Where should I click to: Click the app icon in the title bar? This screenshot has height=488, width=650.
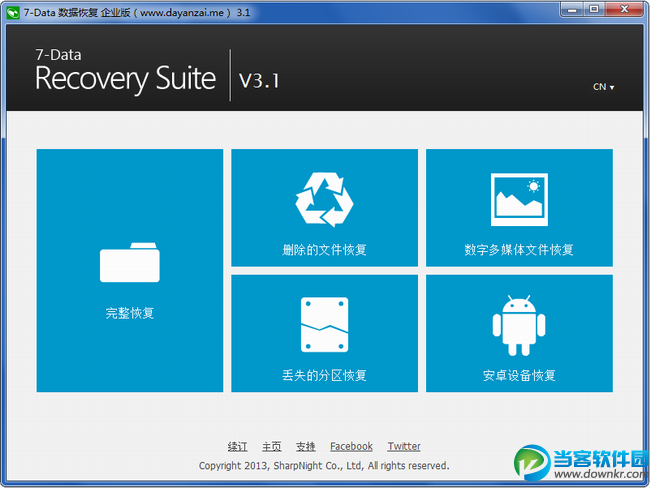click(13, 13)
